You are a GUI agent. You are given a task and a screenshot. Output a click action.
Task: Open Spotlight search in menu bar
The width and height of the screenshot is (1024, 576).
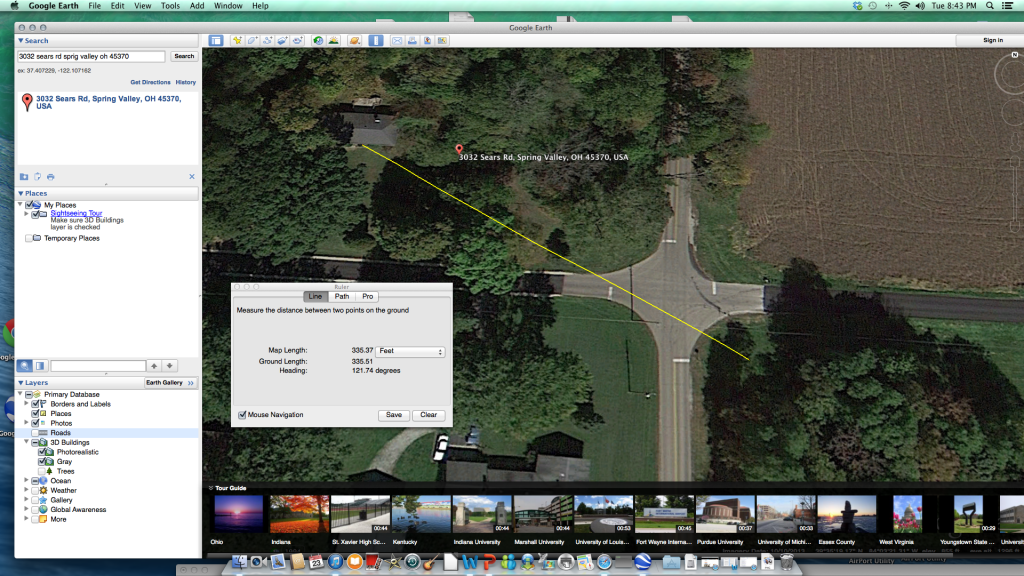click(x=990, y=6)
